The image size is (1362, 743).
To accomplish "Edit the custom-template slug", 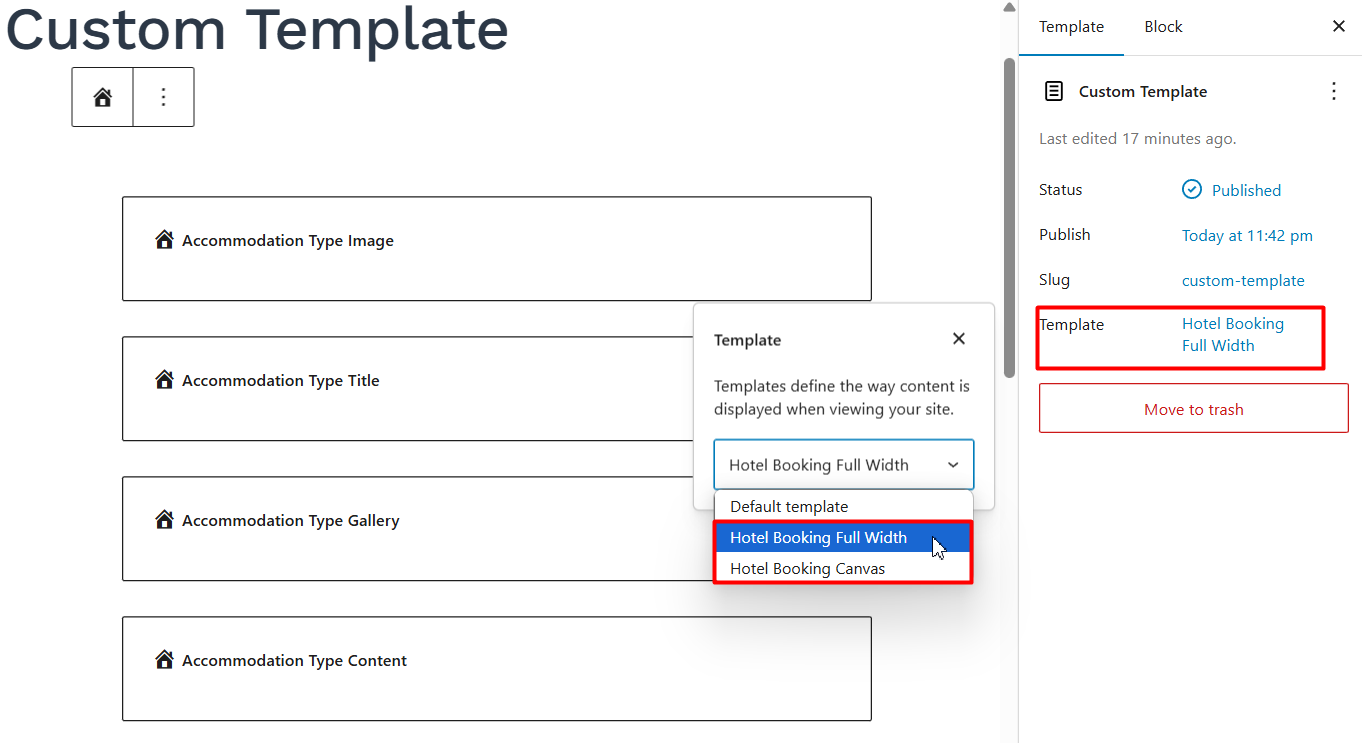I will pos(1243,281).
